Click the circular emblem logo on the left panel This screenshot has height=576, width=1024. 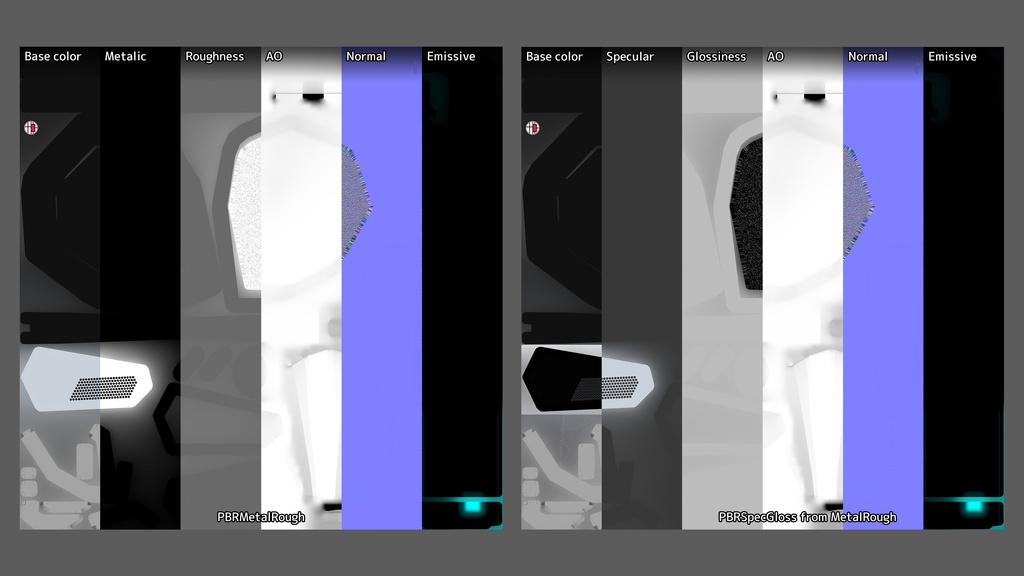point(31,128)
